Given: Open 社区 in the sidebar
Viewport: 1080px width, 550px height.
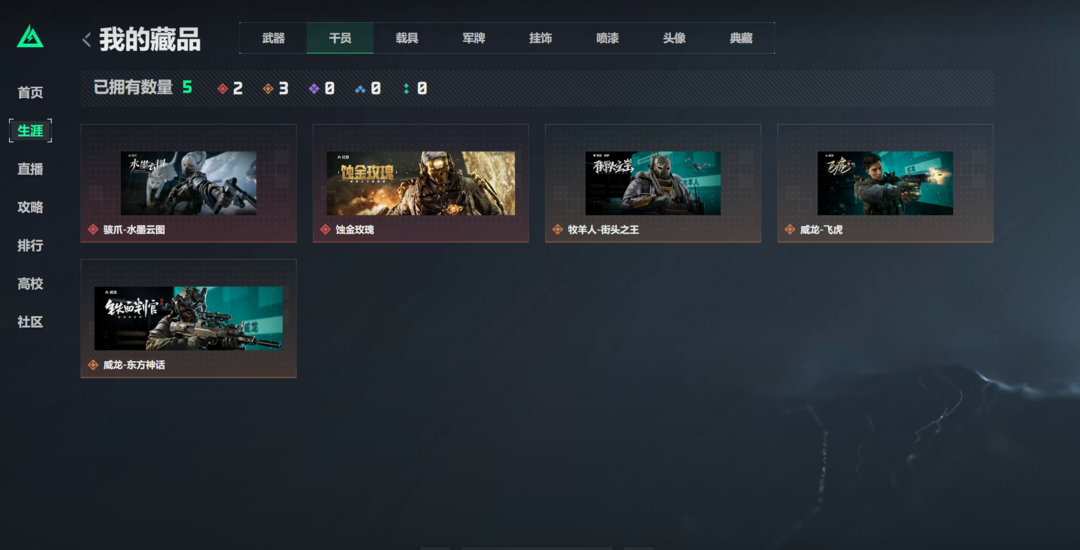Looking at the screenshot, I should click(x=30, y=321).
